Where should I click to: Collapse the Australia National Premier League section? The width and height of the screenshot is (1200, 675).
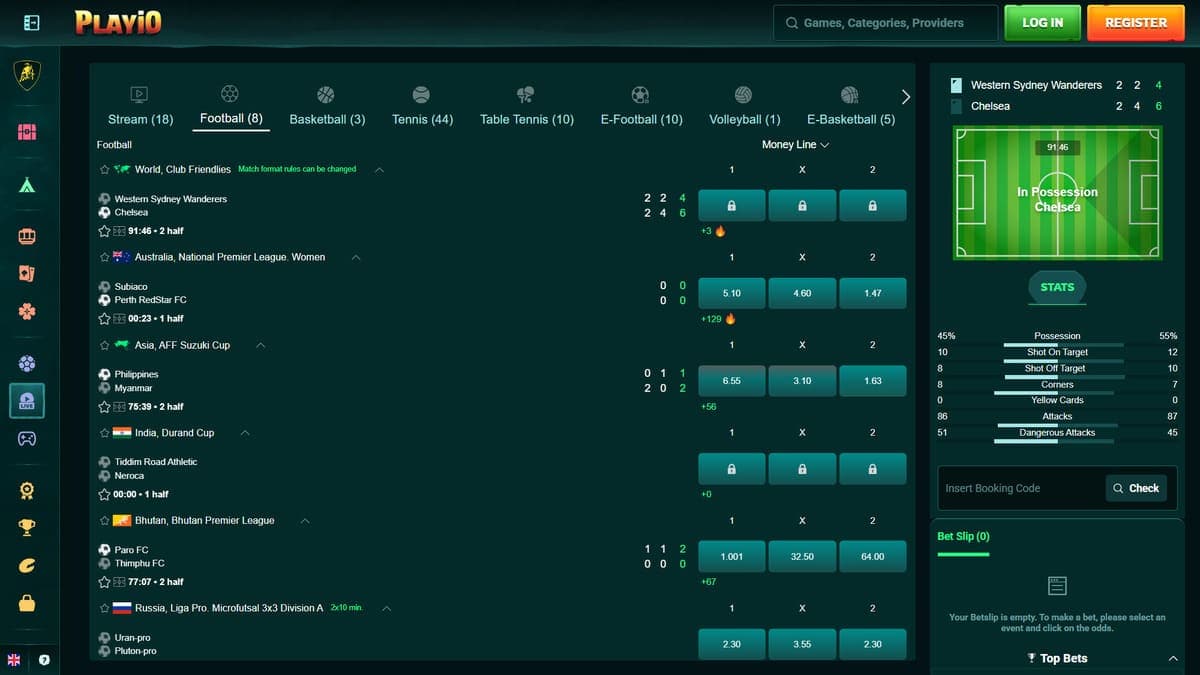click(356, 257)
